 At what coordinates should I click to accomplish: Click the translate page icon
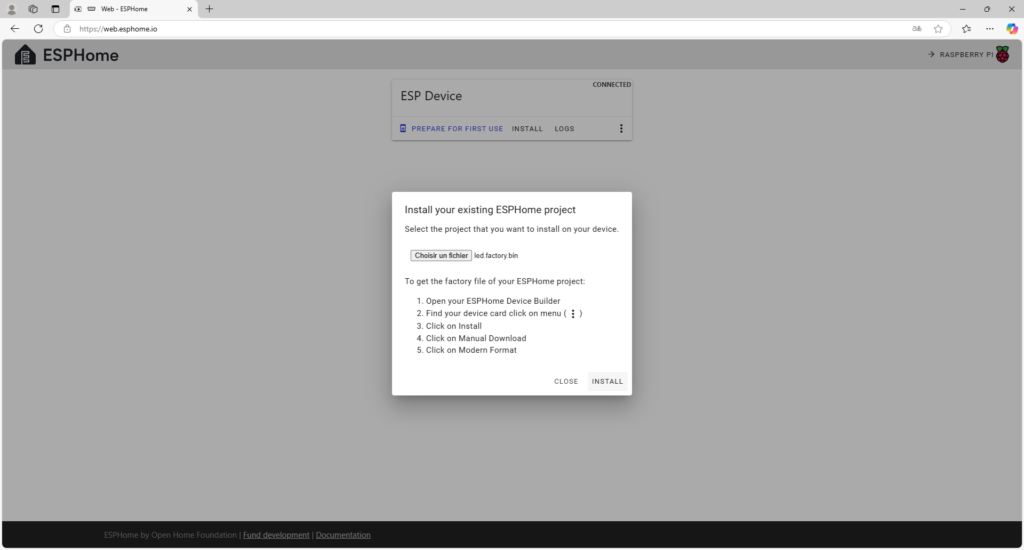point(917,29)
